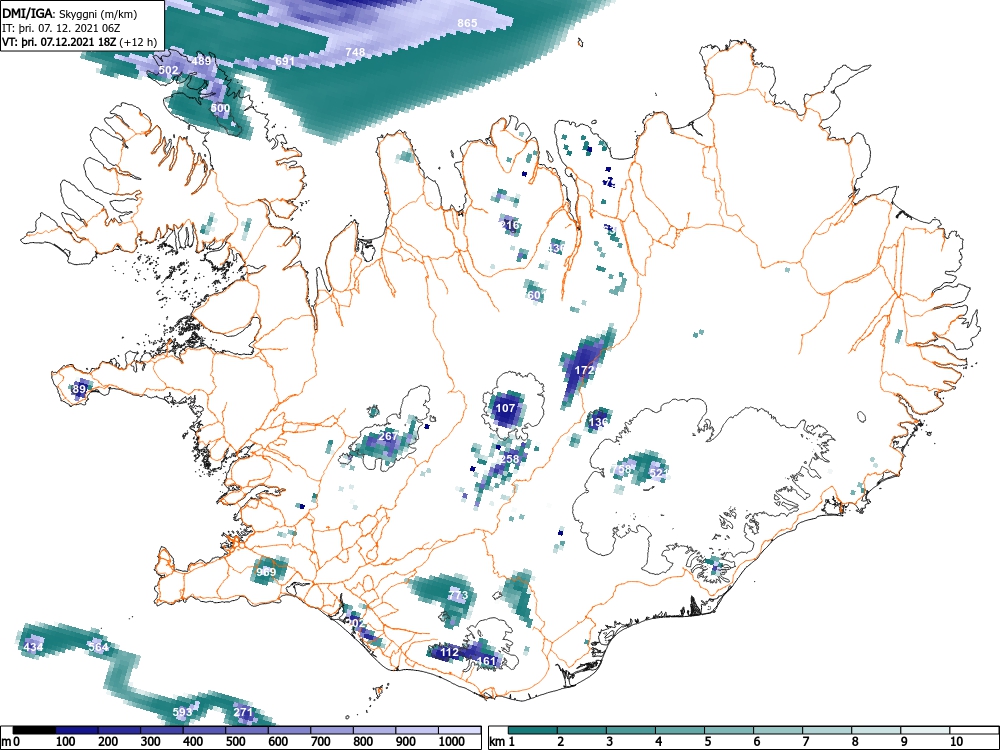Select the 112 value label on the south coast

(x=450, y=652)
